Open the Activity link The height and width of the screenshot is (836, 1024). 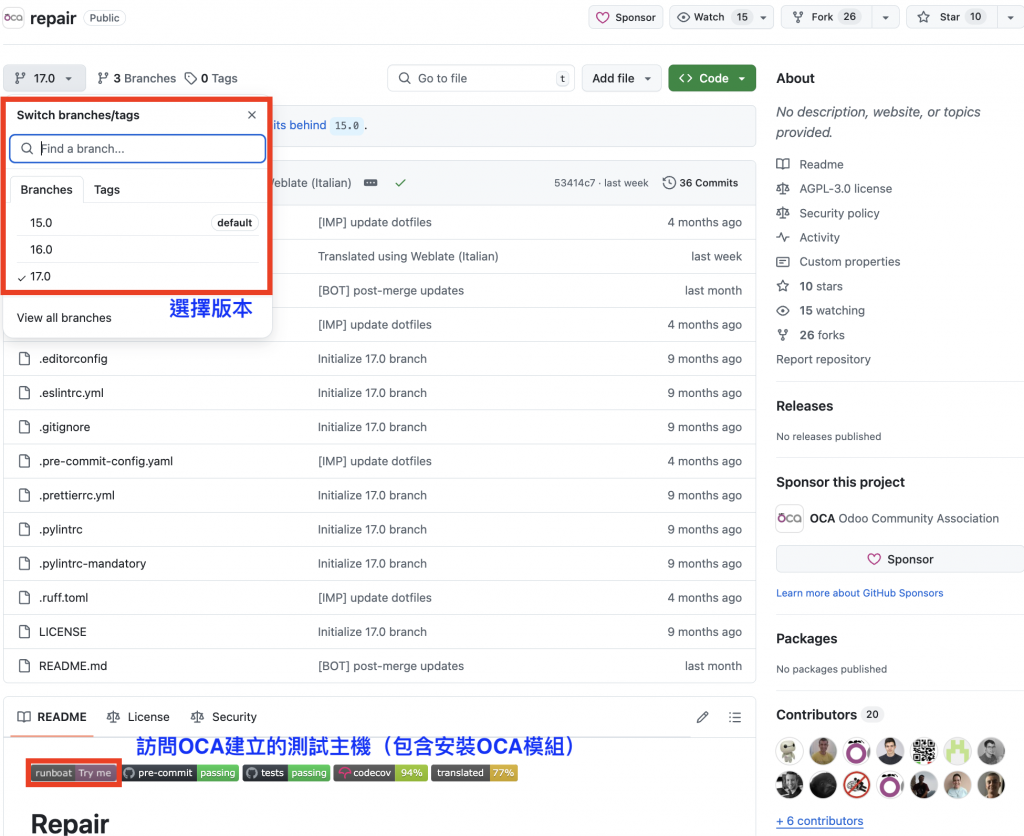click(819, 238)
